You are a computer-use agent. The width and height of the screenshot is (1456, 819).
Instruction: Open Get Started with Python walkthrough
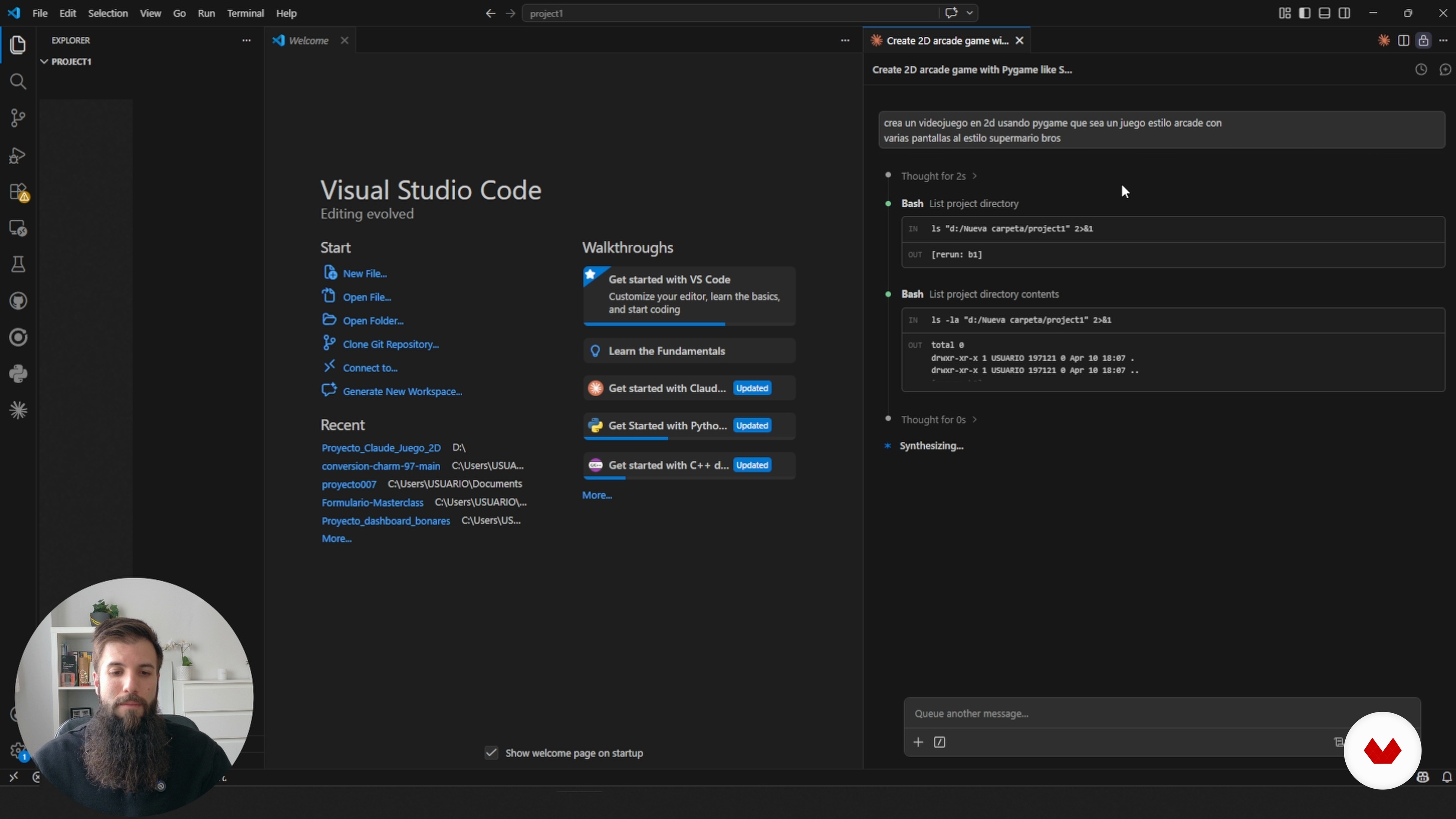coord(689,425)
